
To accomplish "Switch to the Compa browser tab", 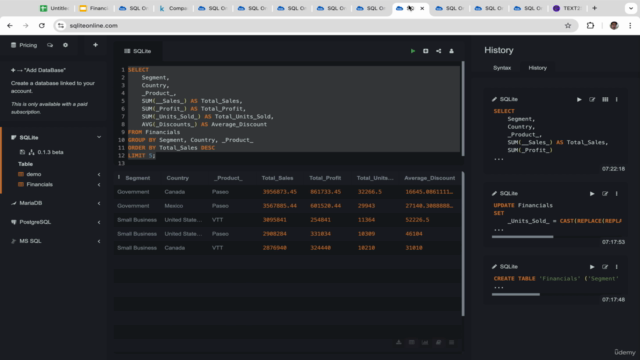I will pyautogui.click(x=173, y=8).
